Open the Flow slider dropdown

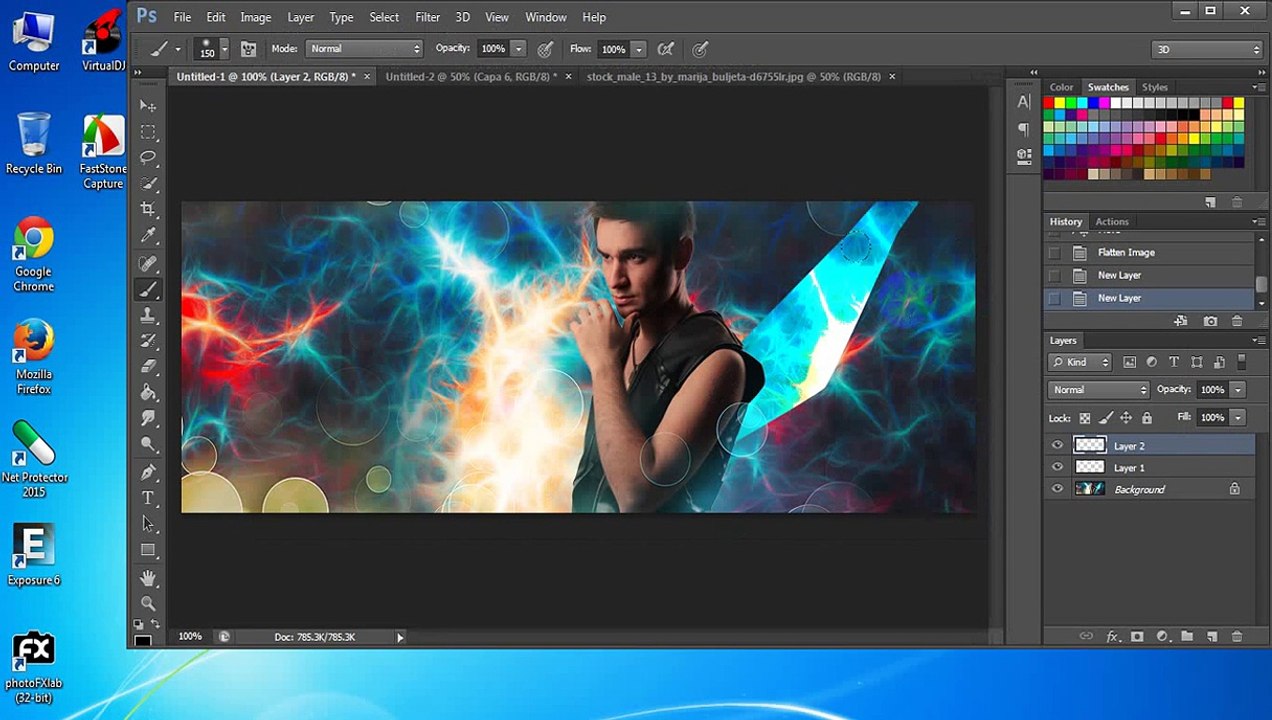[x=638, y=49]
